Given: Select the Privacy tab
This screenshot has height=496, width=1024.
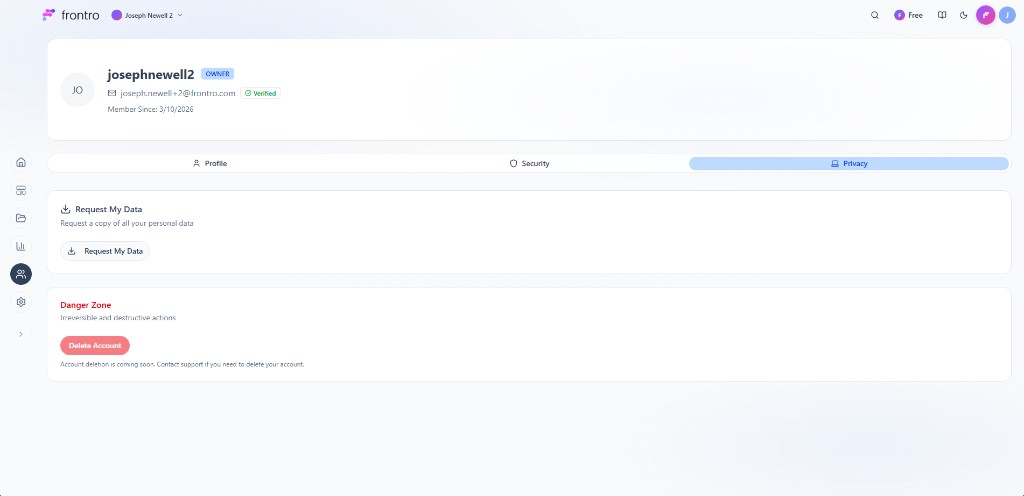Looking at the screenshot, I should (x=849, y=163).
